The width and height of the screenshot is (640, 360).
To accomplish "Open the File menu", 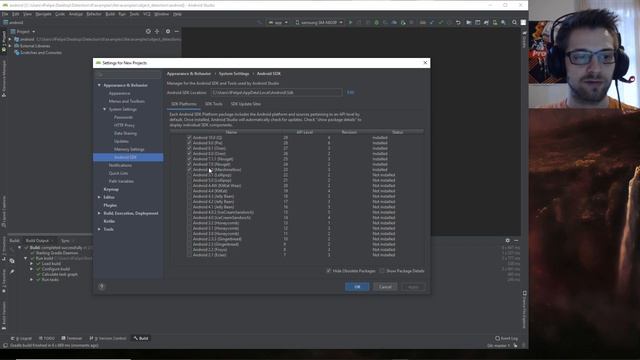I will pyautogui.click(x=5, y=14).
